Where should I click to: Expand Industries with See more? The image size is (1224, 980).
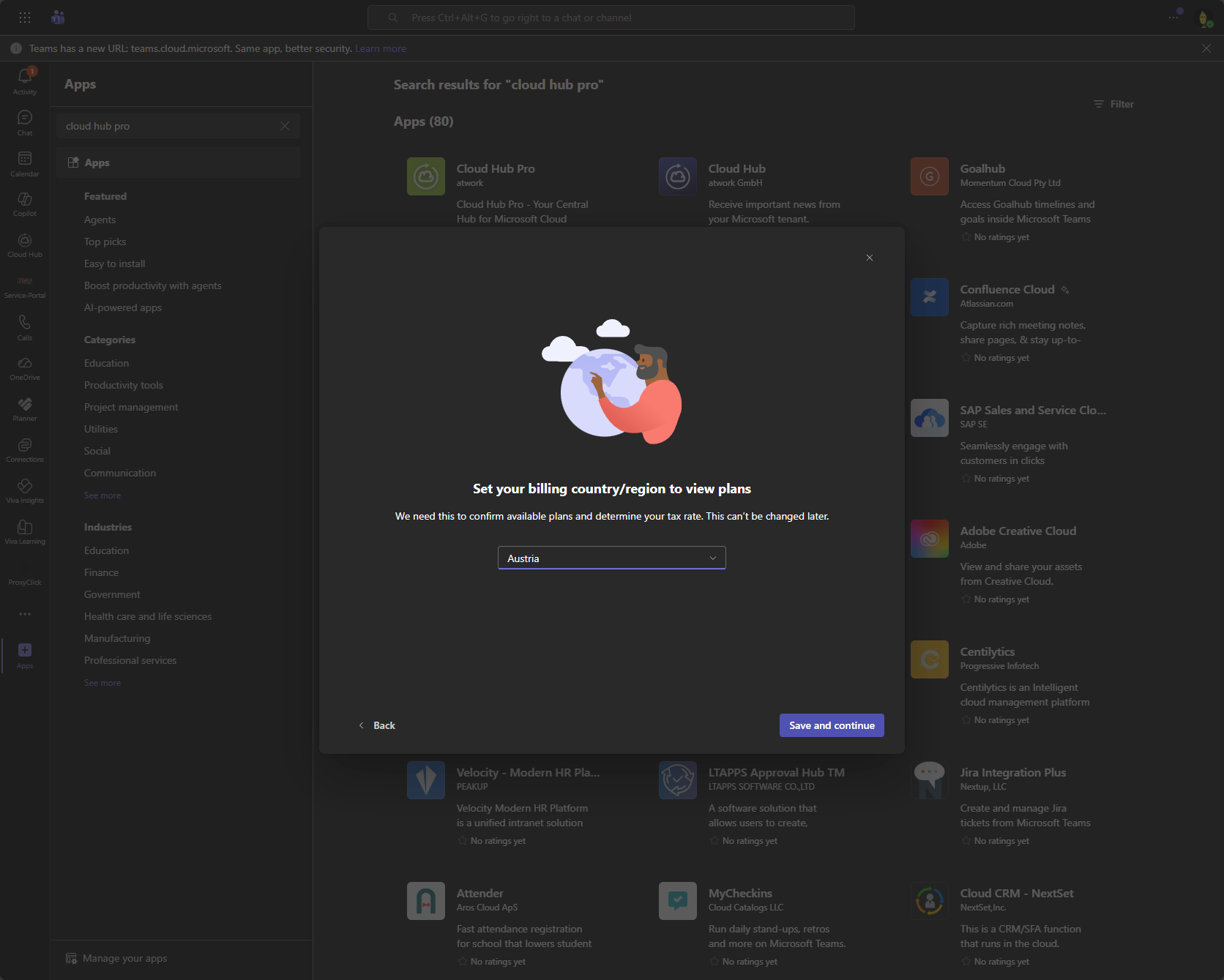click(x=102, y=683)
